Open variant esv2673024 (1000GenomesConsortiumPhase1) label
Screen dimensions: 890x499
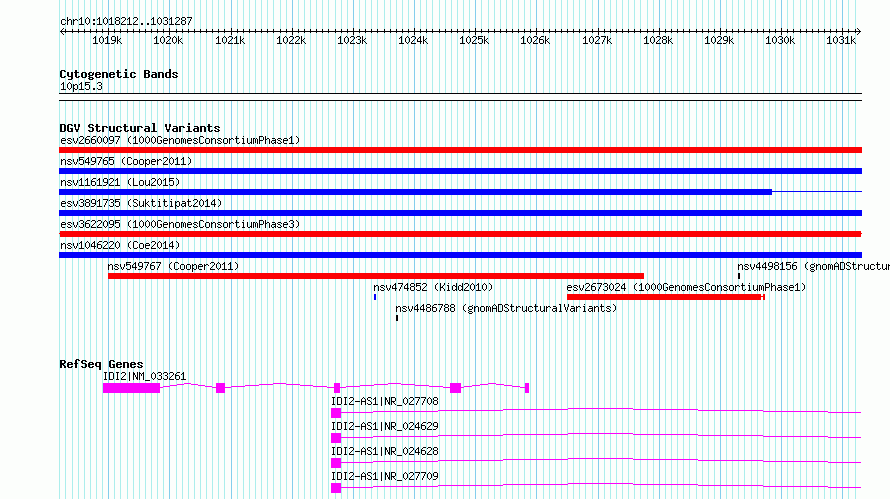(x=686, y=287)
